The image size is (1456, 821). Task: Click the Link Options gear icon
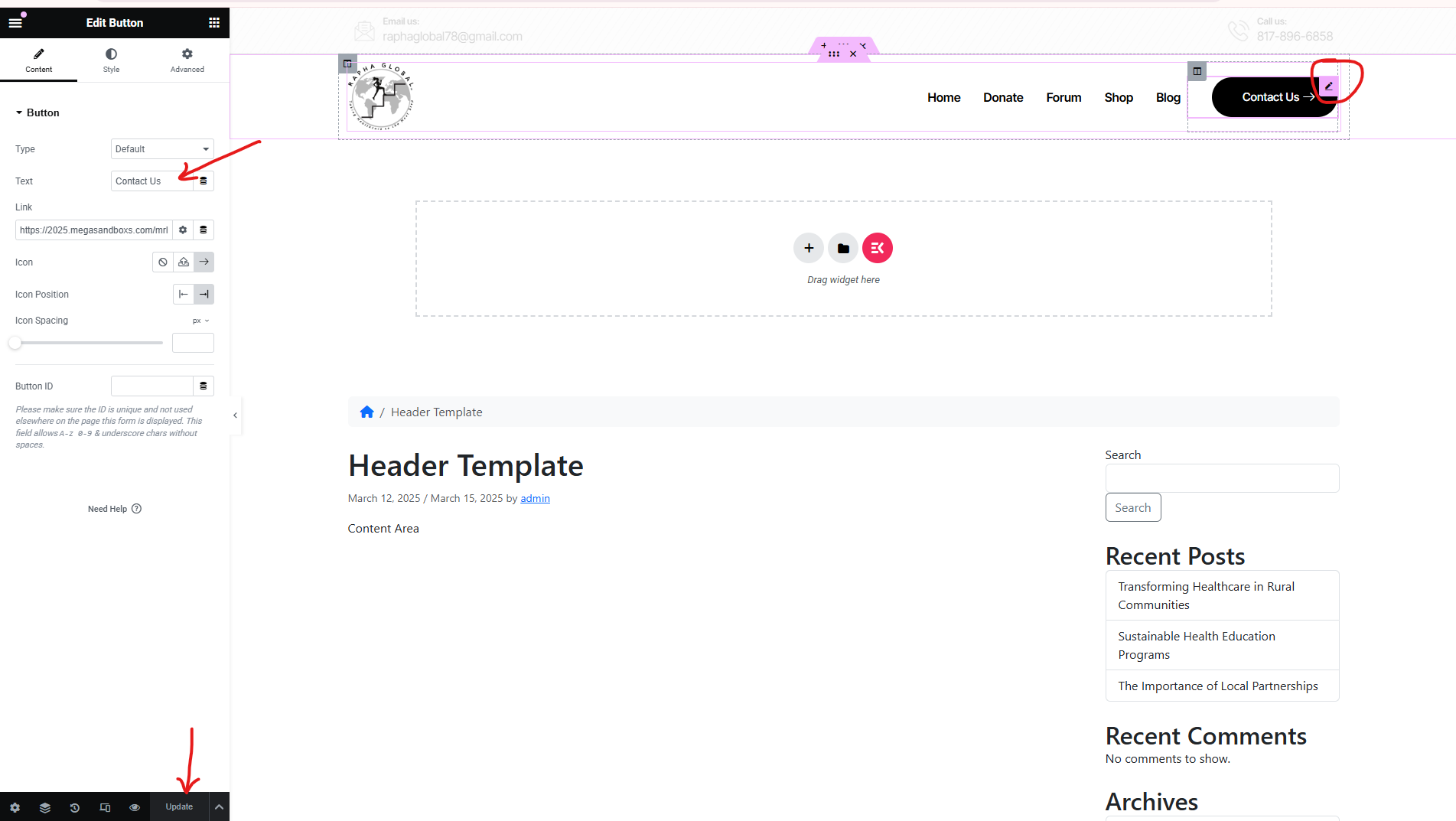[x=183, y=230]
